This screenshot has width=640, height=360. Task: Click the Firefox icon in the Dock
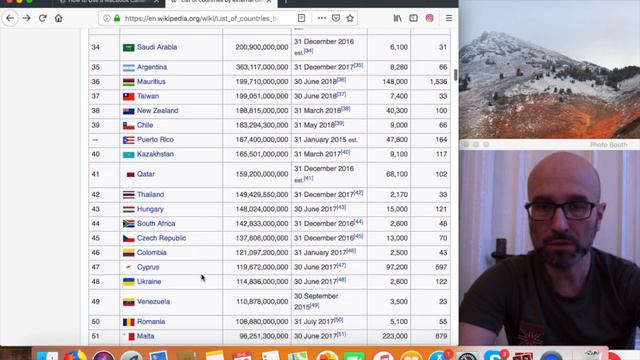[x=75, y=355]
